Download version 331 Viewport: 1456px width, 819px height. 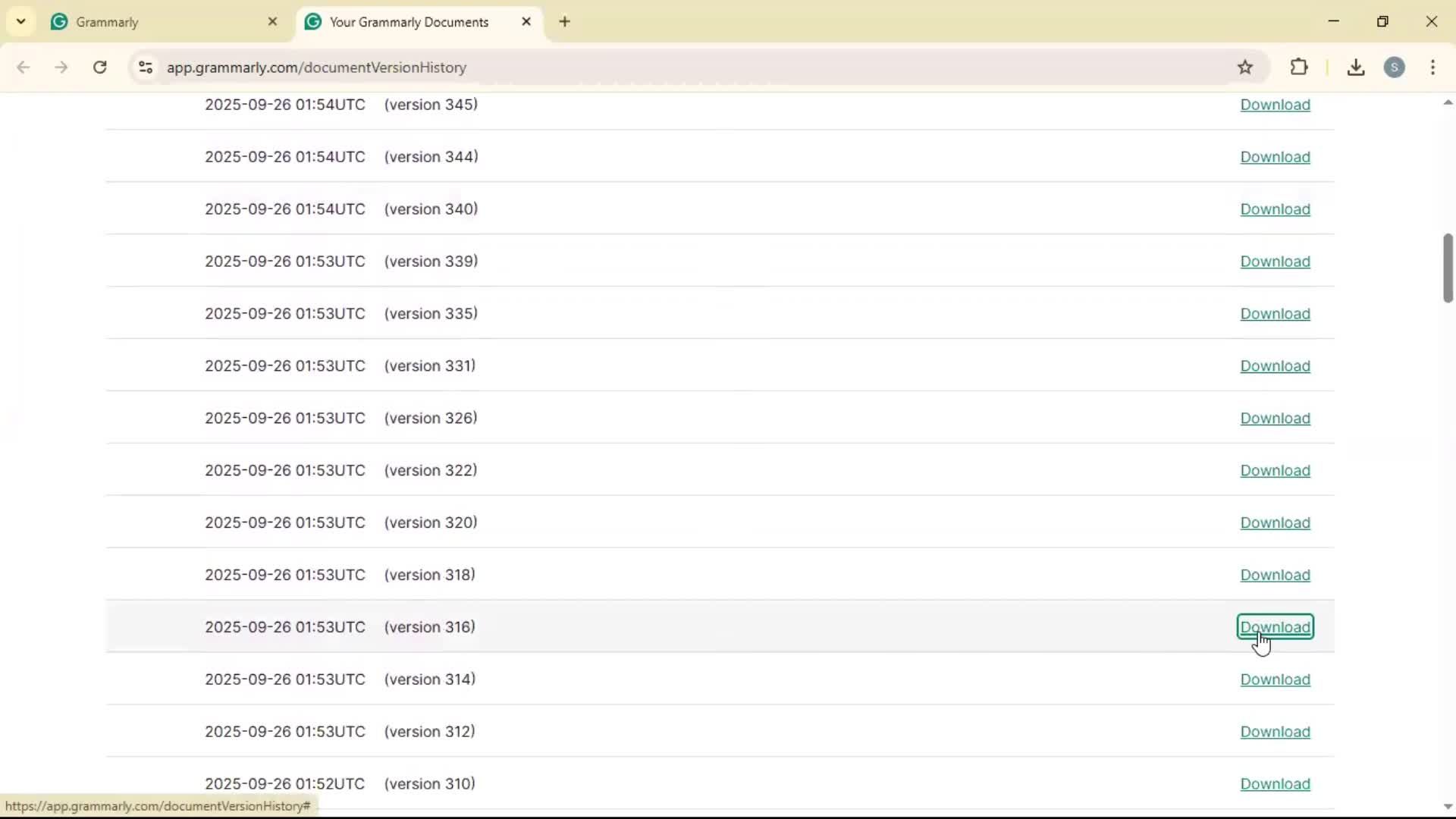coord(1275,366)
